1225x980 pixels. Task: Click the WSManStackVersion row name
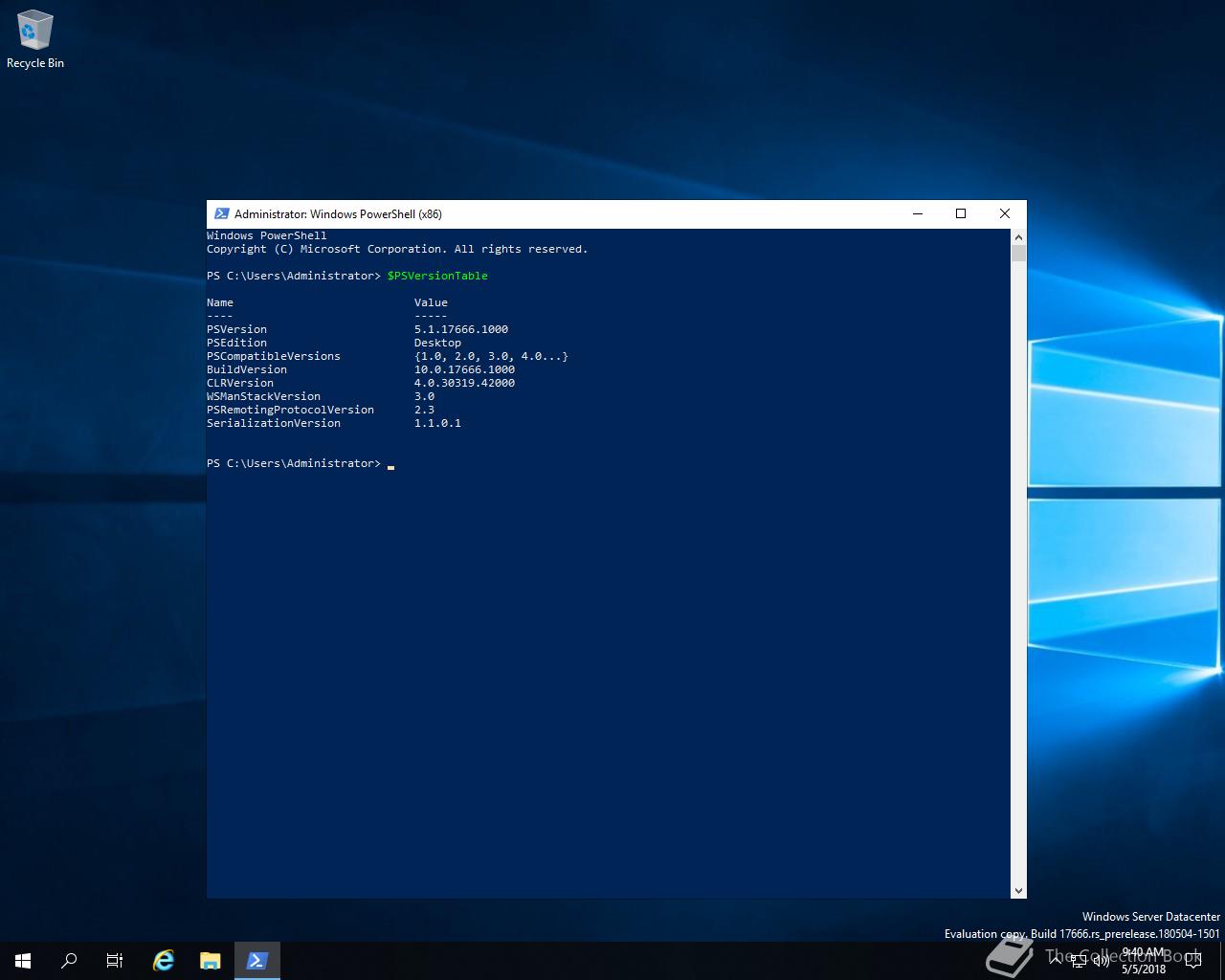263,396
